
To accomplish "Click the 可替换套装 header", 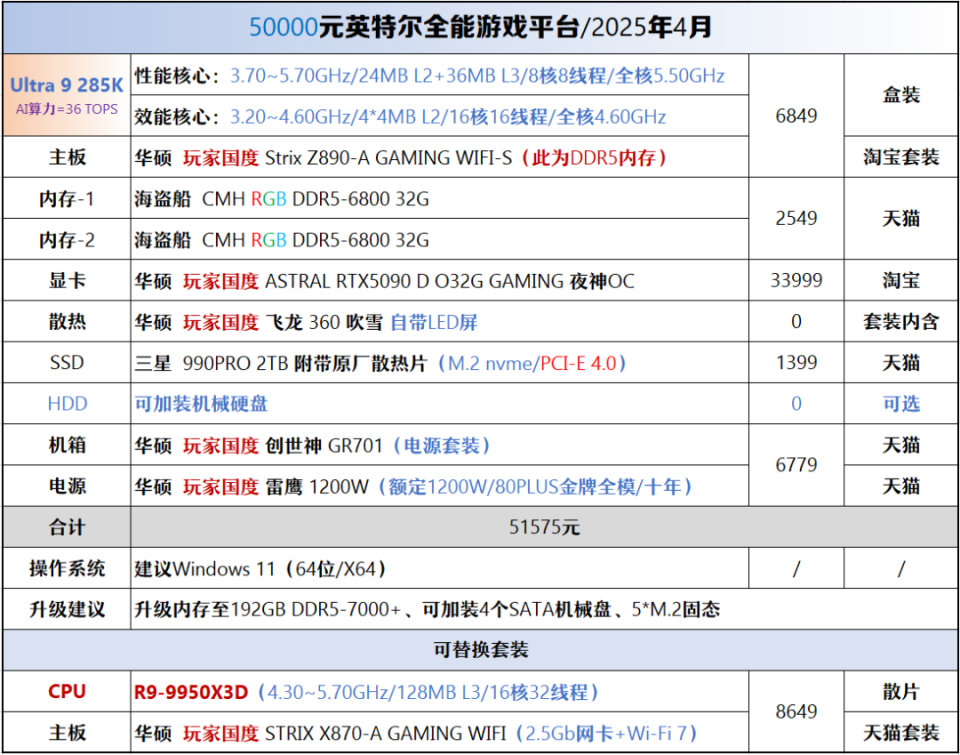I will click(481, 650).
